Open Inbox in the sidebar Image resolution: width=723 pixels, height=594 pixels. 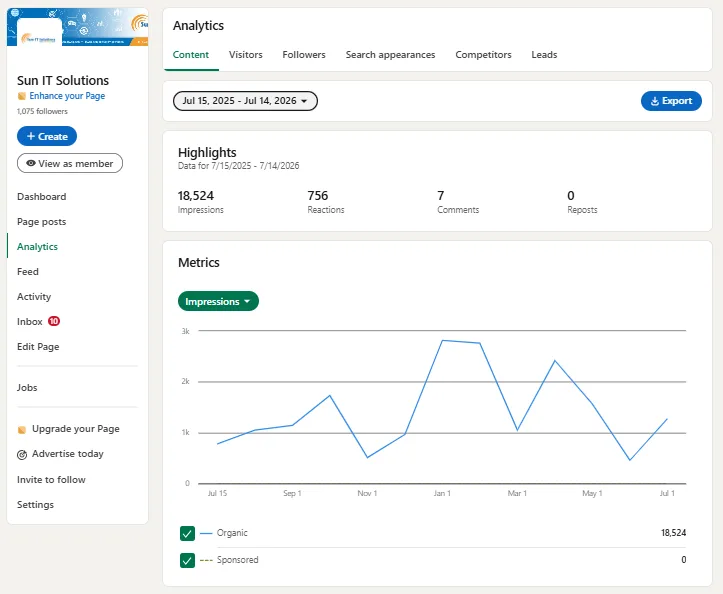tap(30, 321)
